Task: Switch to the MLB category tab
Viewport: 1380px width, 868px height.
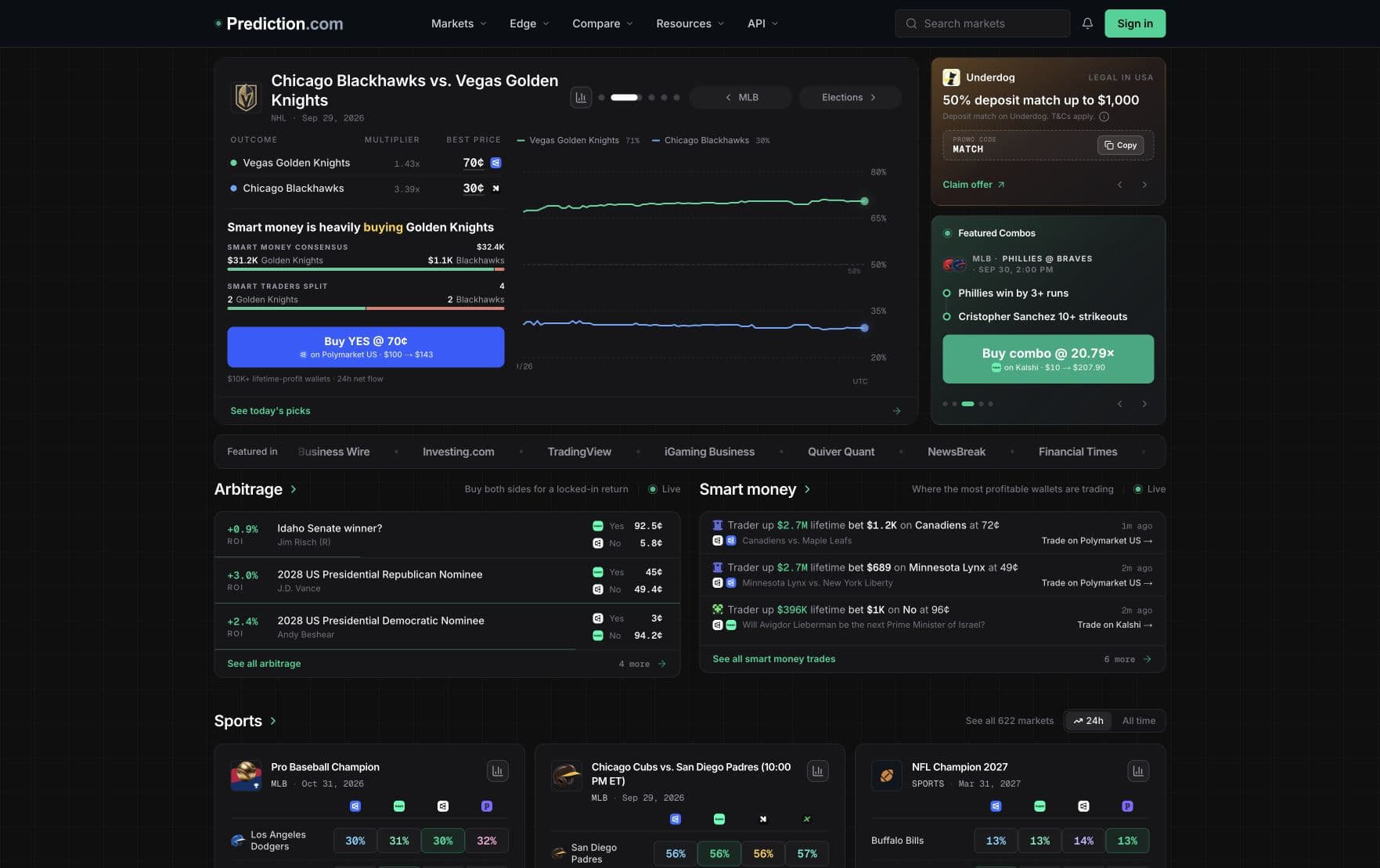Action: (741, 98)
